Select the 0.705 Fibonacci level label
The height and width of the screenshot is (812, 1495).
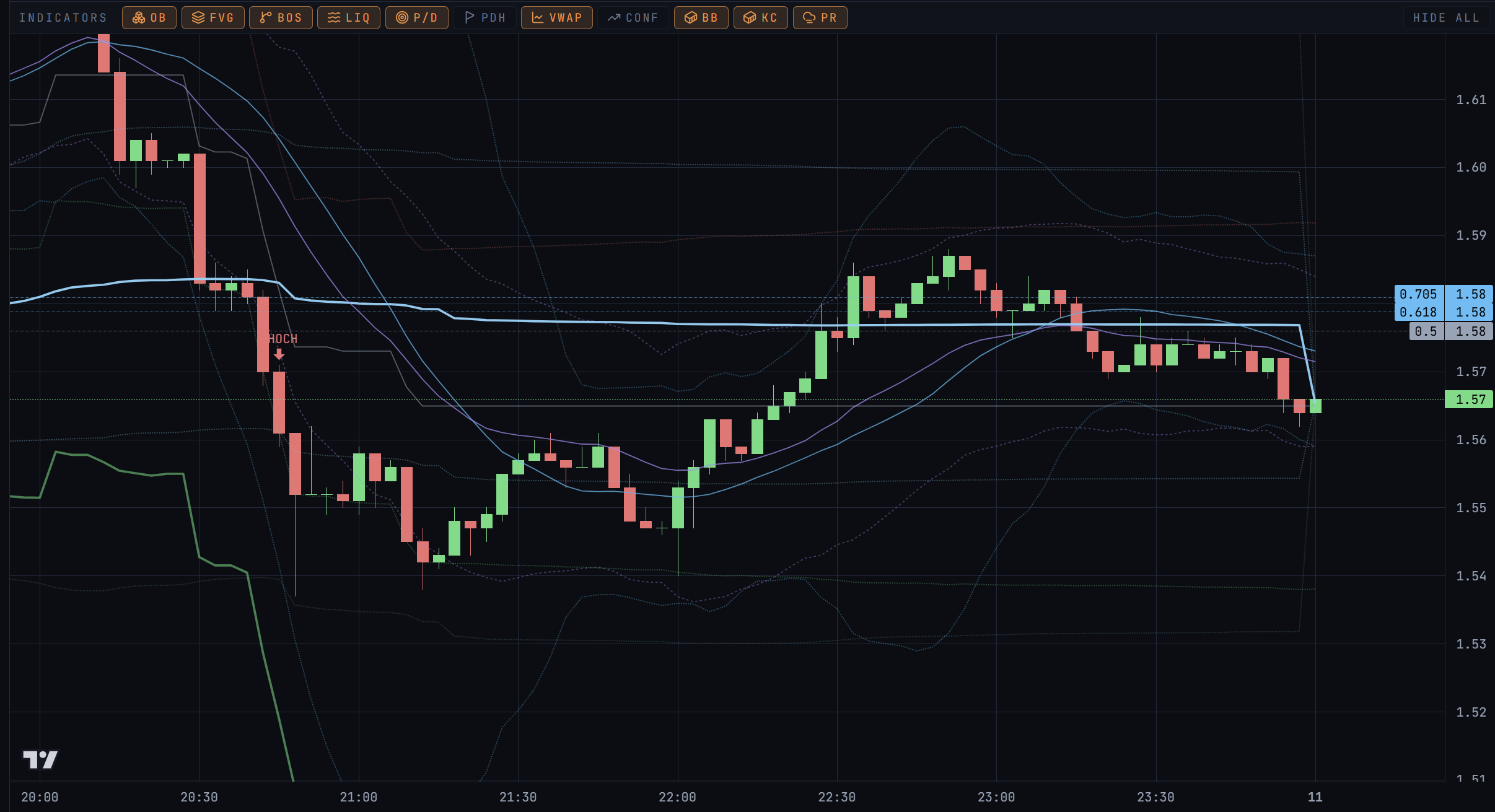point(1419,294)
